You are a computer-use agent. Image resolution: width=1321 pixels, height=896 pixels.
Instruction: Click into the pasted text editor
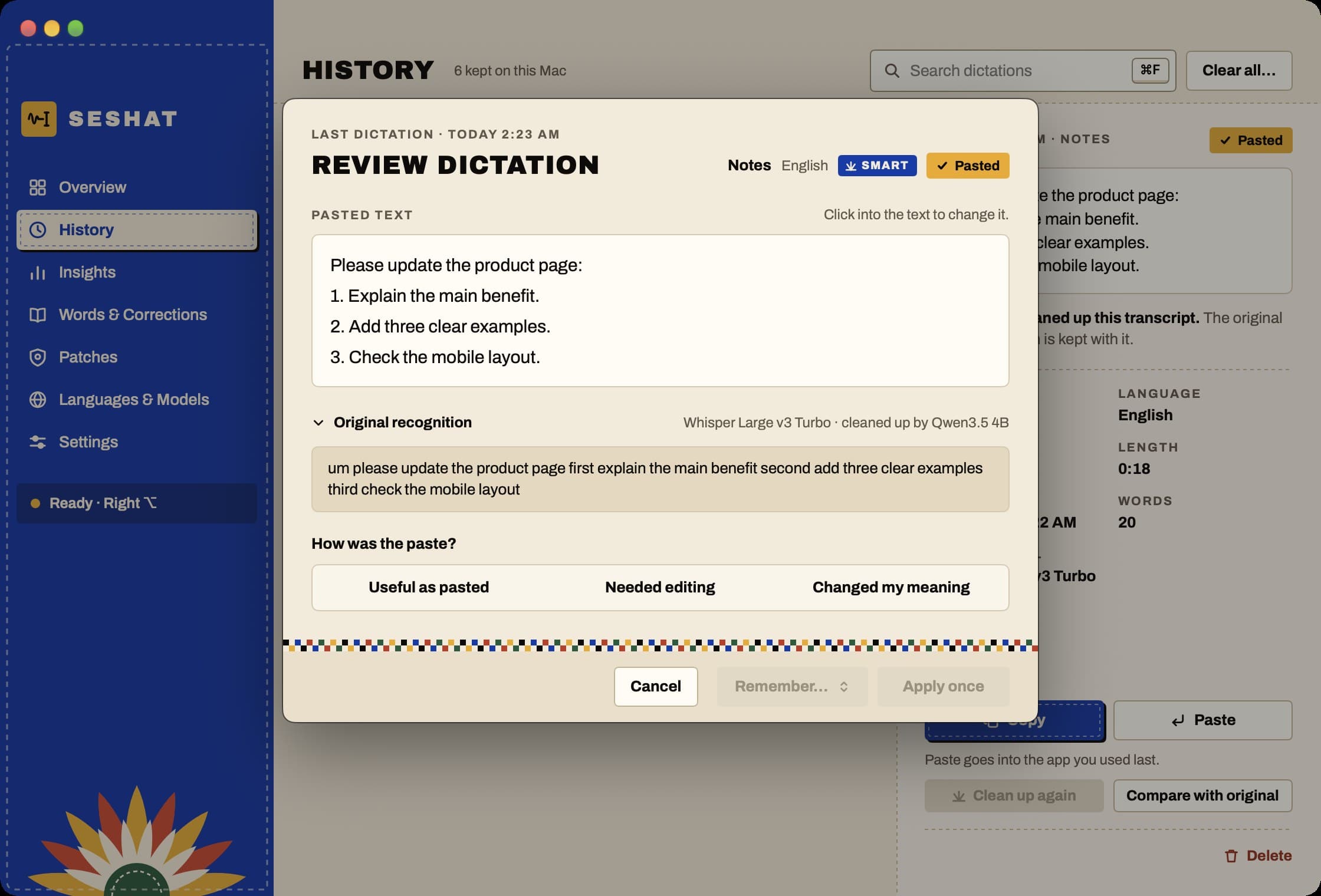click(x=660, y=311)
